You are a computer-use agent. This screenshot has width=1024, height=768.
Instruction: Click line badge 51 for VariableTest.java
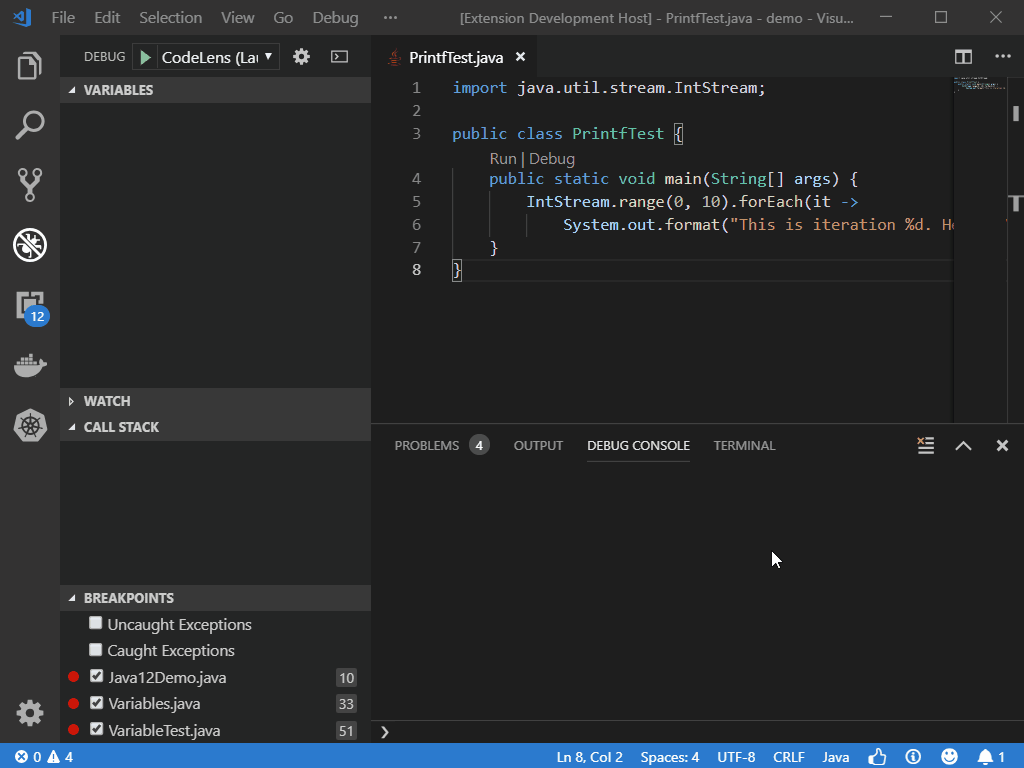coord(346,731)
